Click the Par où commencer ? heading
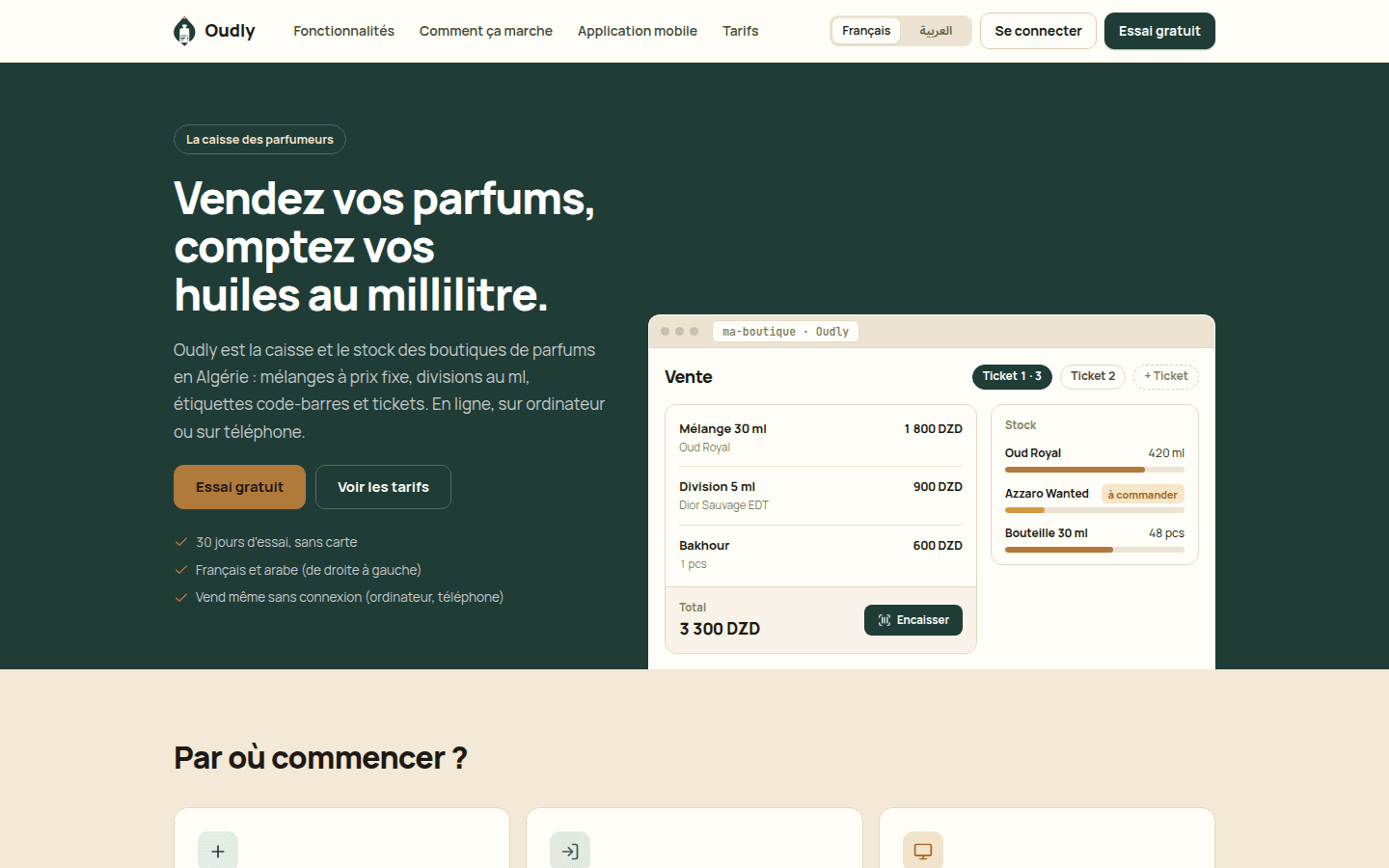The height and width of the screenshot is (868, 1389). (321, 758)
